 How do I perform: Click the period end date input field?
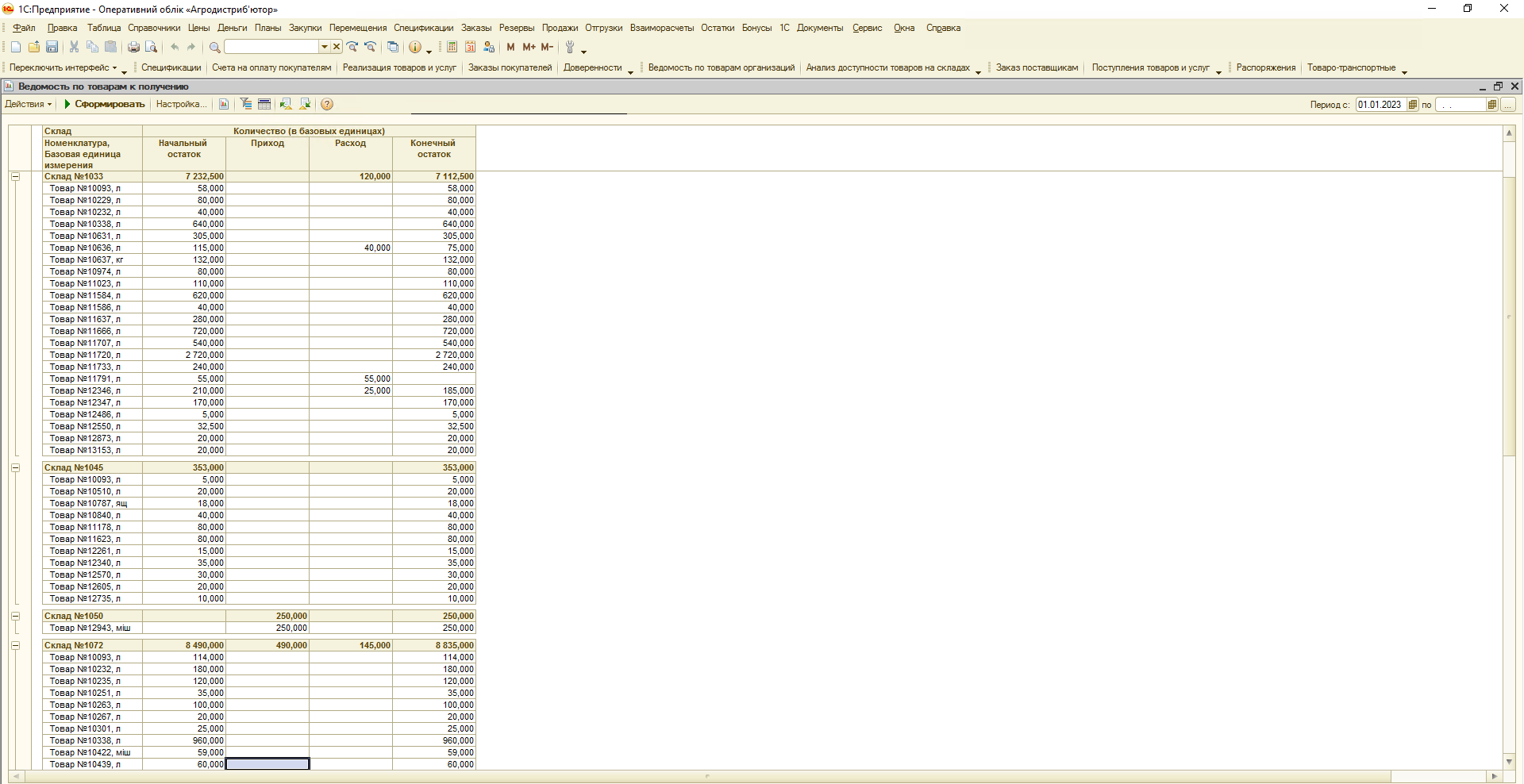click(1460, 105)
